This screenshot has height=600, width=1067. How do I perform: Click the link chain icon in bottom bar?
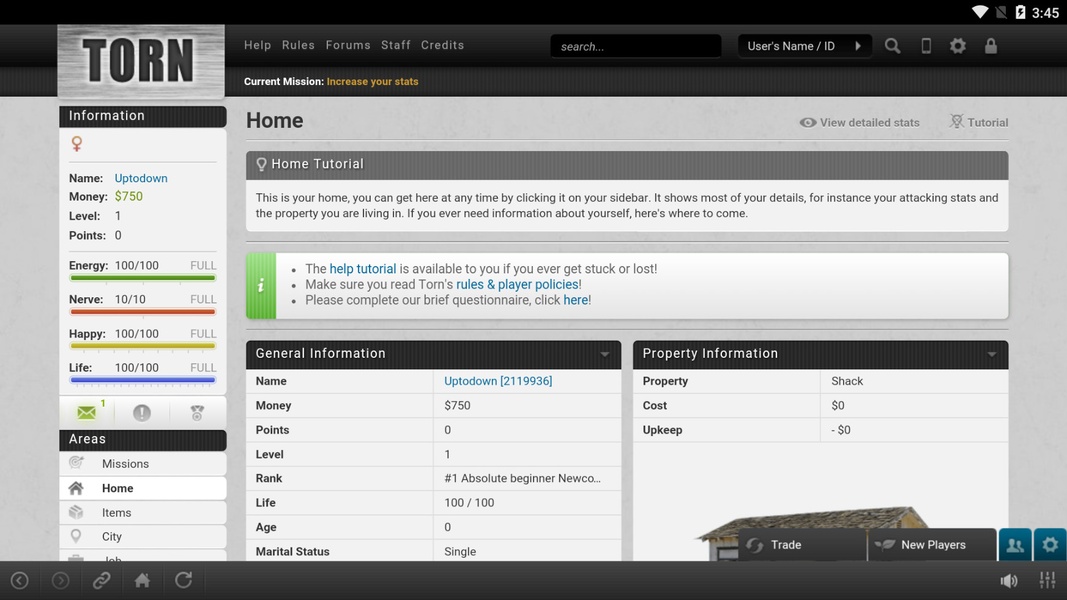click(x=101, y=580)
